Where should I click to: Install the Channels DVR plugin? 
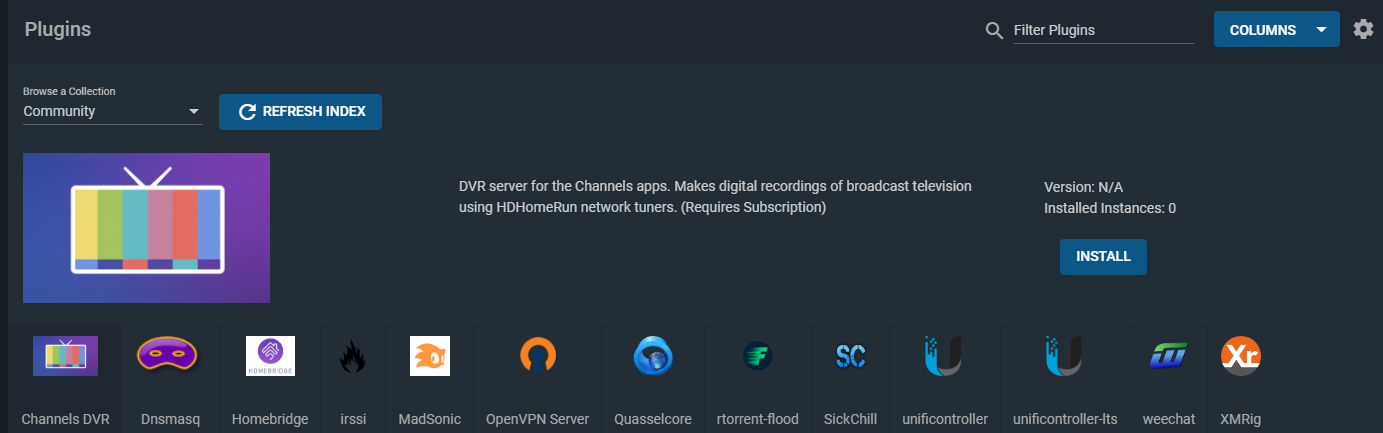click(1103, 257)
